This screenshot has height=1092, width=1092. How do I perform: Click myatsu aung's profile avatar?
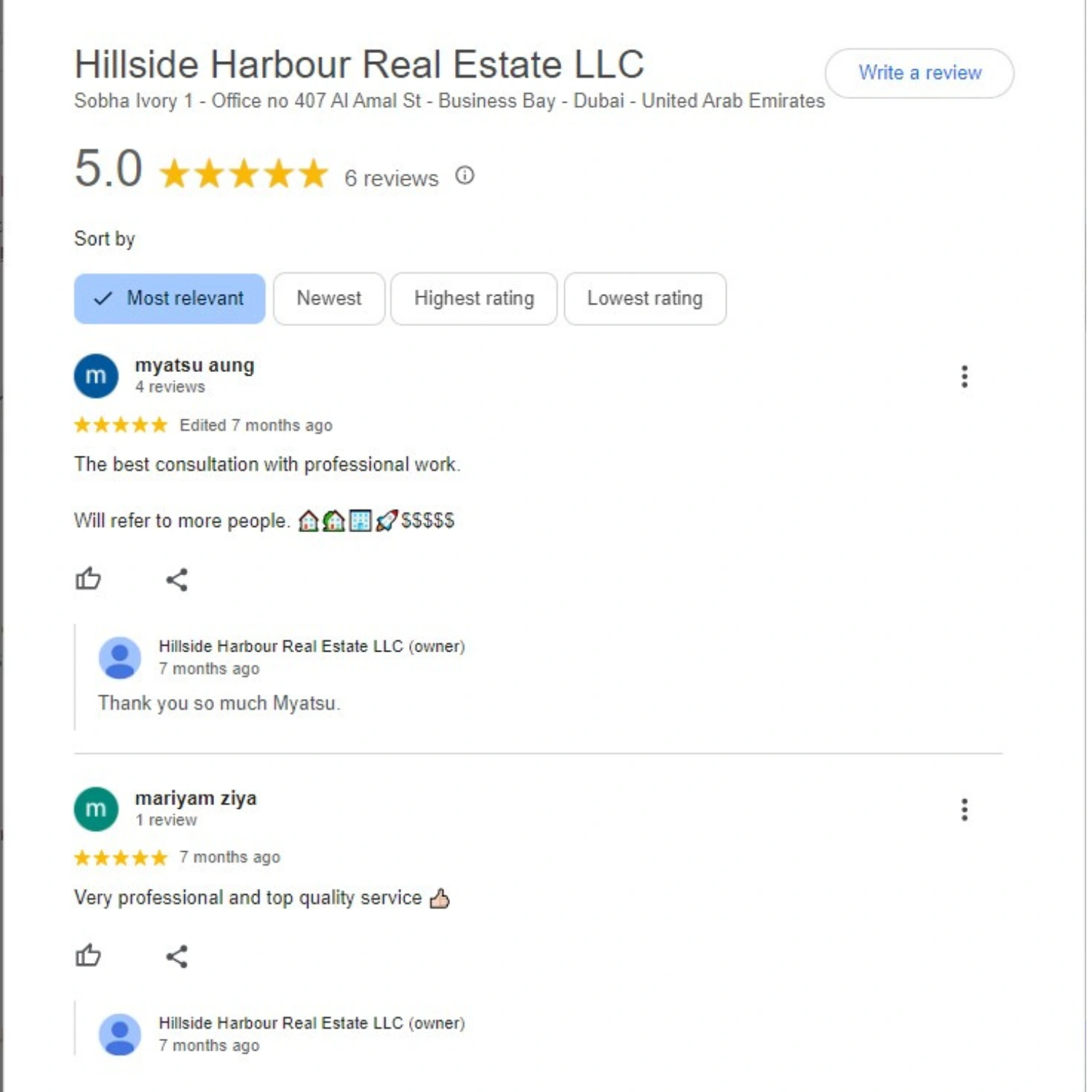click(96, 376)
